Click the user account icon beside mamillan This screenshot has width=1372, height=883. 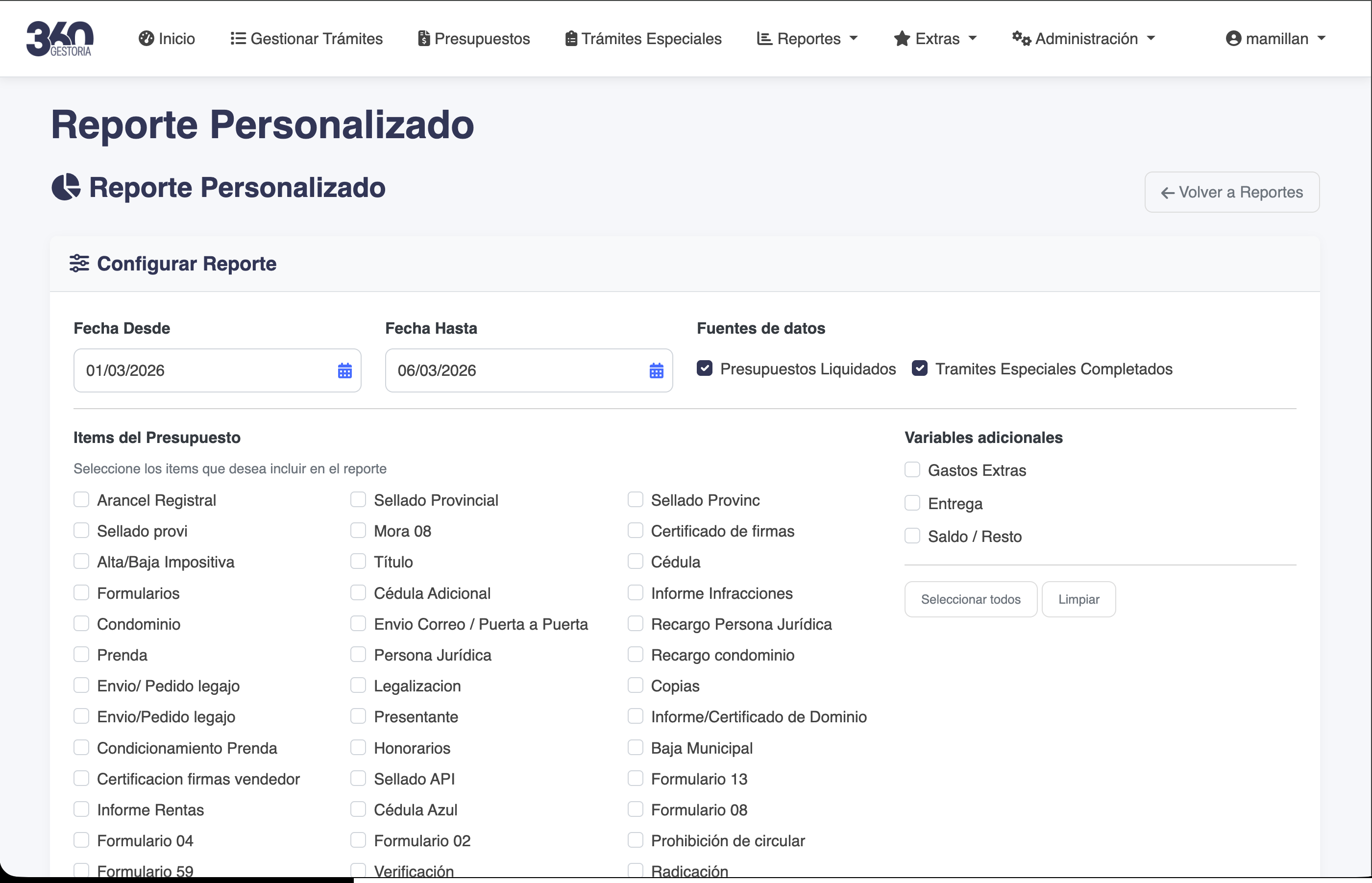(1233, 38)
